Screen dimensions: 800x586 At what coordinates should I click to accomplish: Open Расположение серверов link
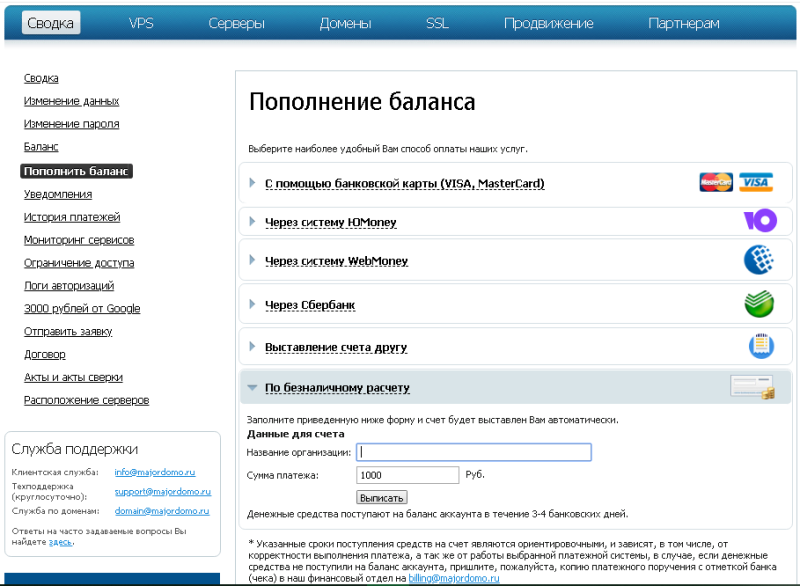[x=87, y=400]
